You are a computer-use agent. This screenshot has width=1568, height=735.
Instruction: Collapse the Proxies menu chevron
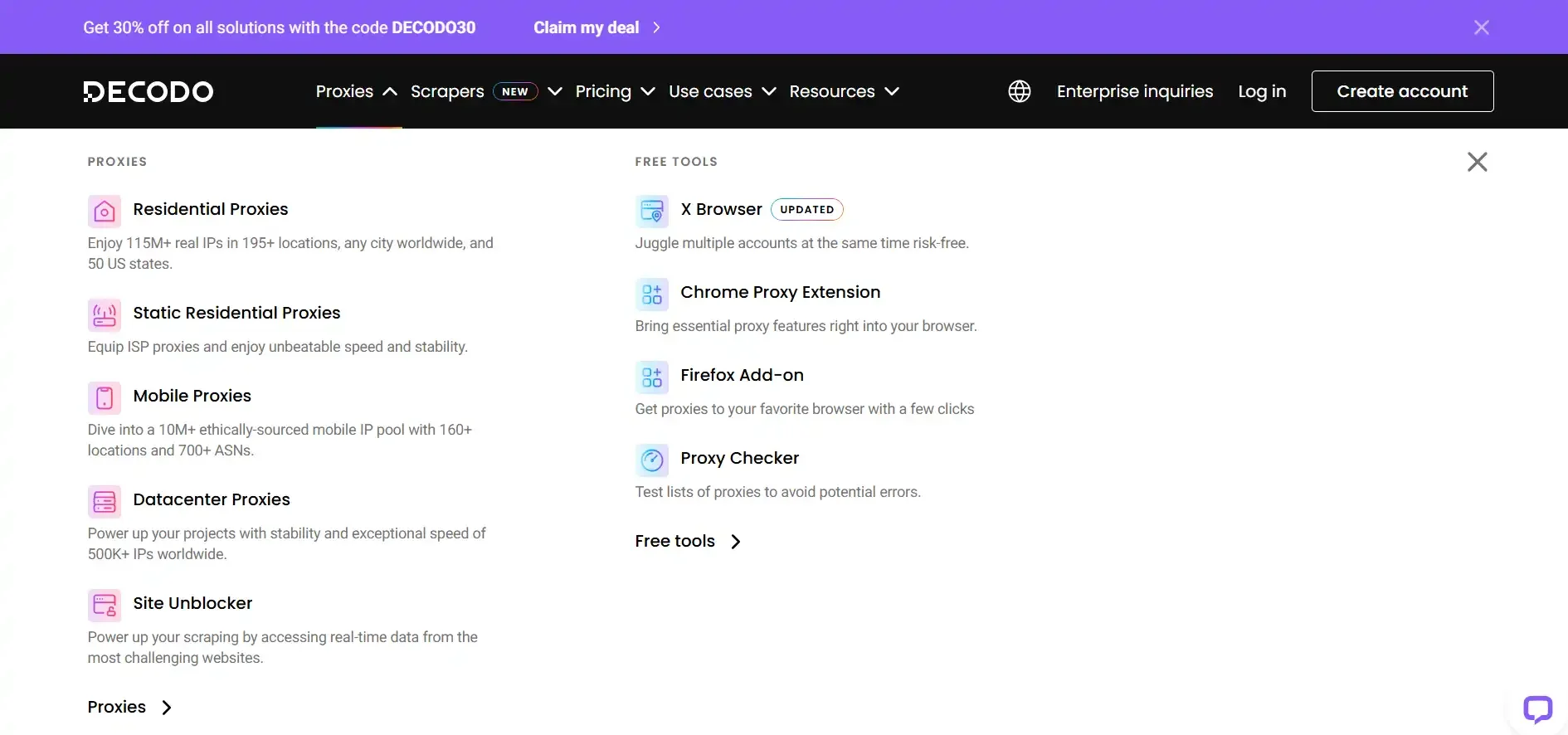(x=390, y=91)
